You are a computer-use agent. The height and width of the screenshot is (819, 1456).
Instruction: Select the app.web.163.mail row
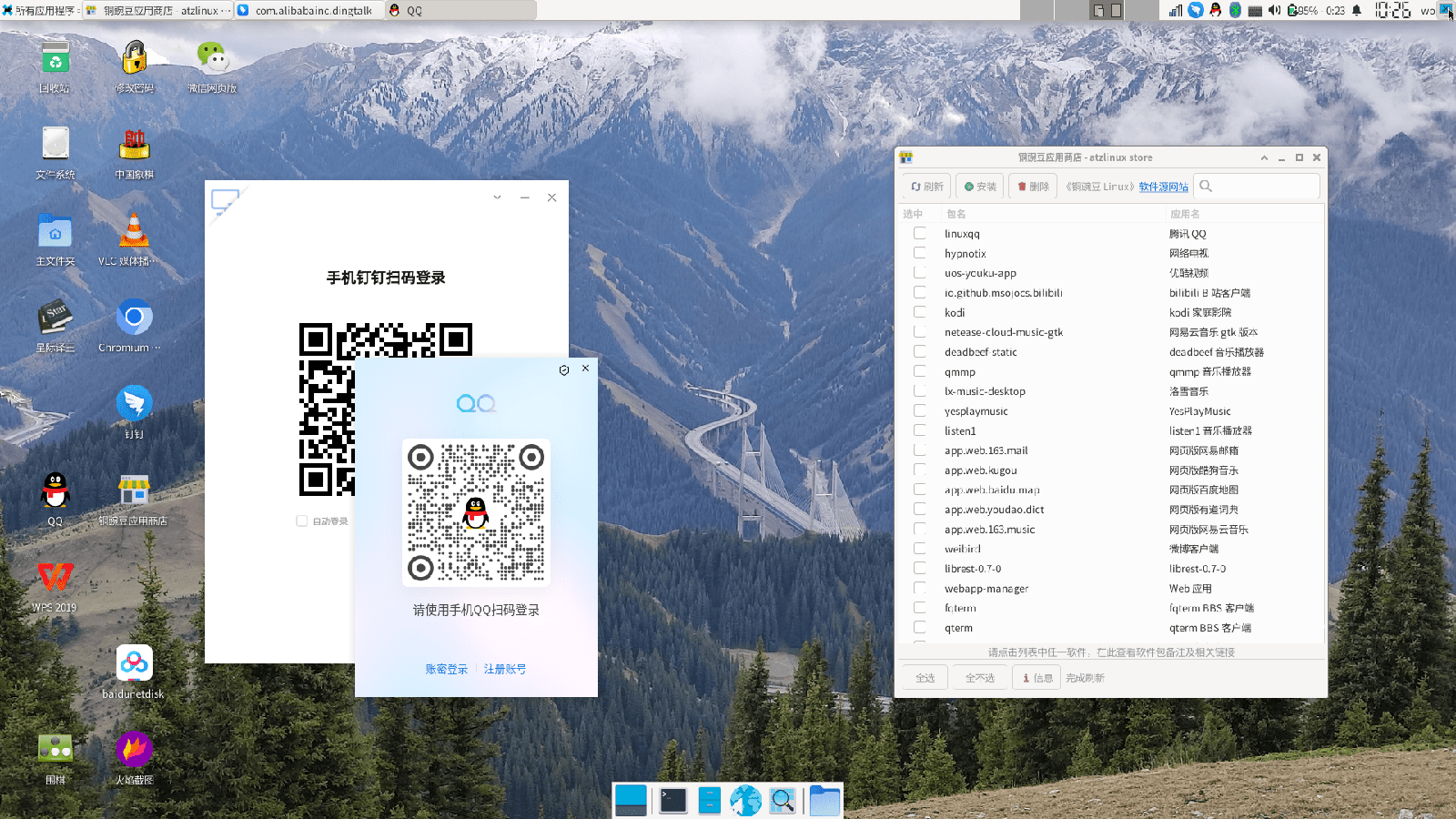click(x=1110, y=450)
